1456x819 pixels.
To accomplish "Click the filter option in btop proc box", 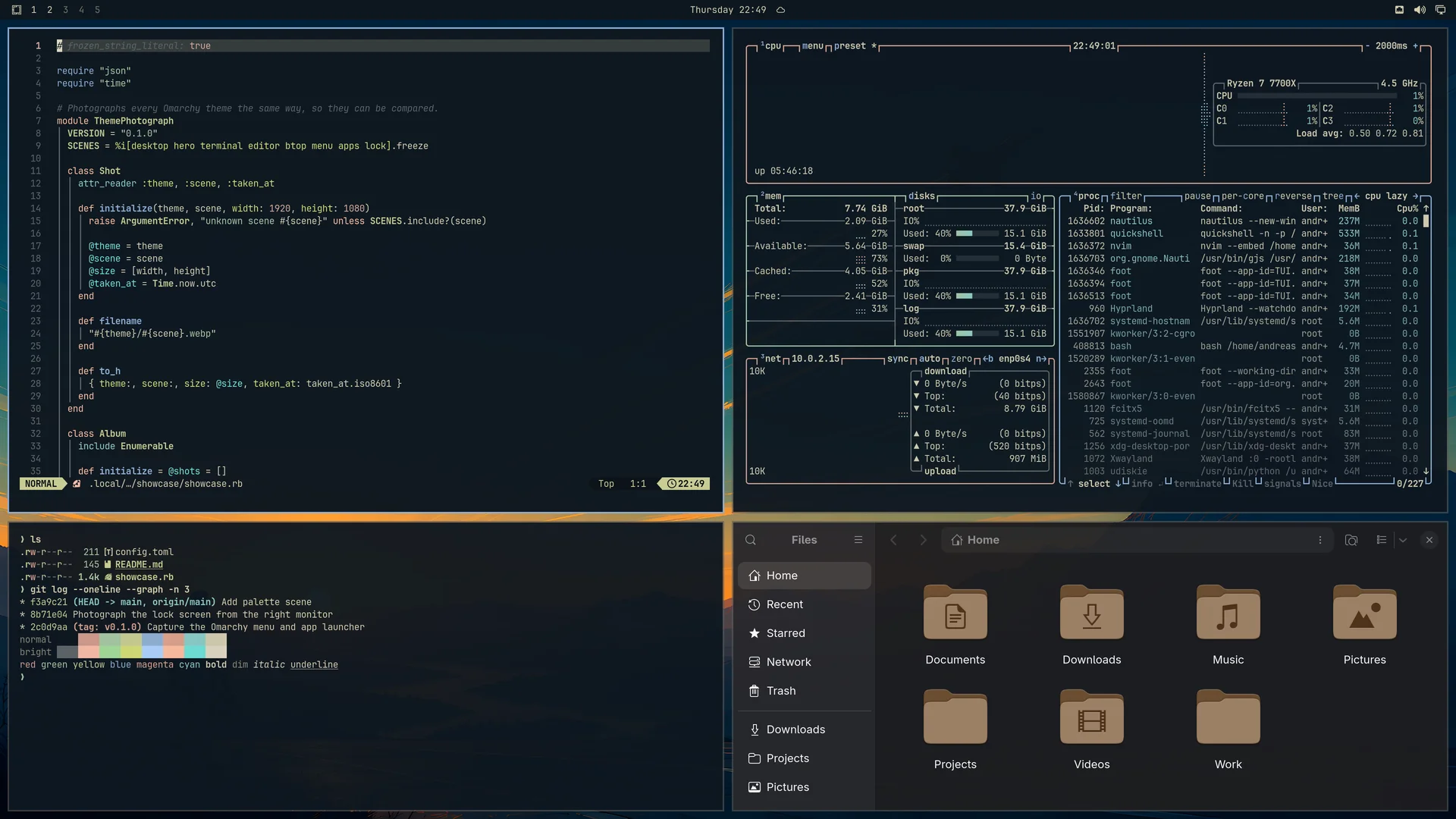I will [1126, 196].
